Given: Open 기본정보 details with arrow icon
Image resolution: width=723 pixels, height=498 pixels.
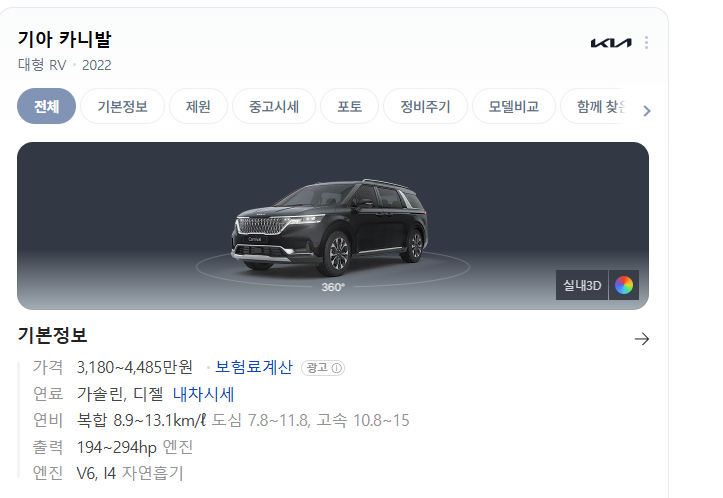Looking at the screenshot, I should pos(641,339).
